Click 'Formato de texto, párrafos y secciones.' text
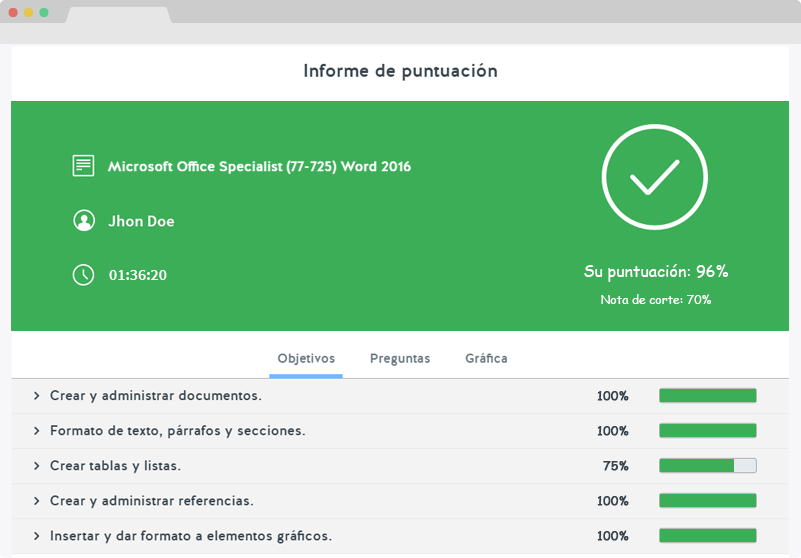This screenshot has height=558, width=801. point(177,431)
